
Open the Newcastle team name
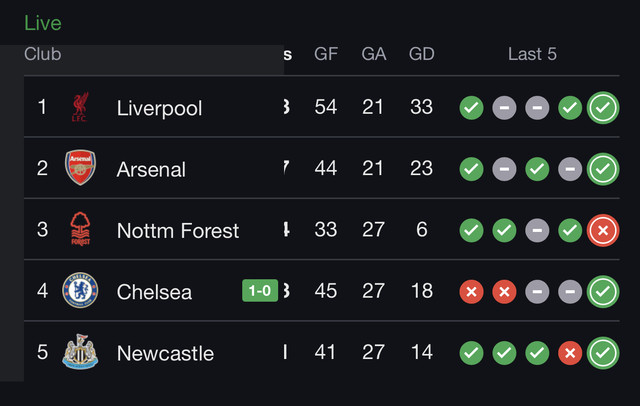coord(165,353)
